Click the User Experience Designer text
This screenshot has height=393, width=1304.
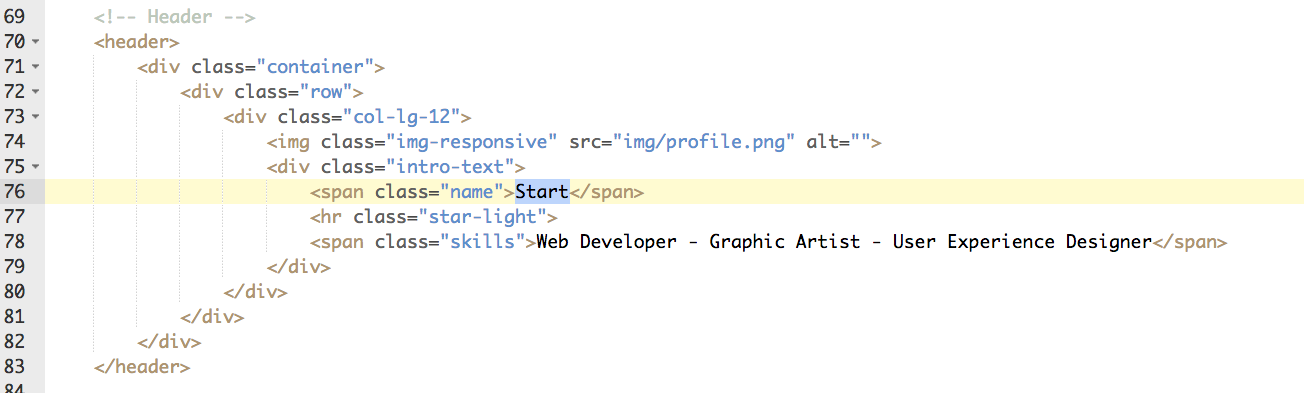1022,242
